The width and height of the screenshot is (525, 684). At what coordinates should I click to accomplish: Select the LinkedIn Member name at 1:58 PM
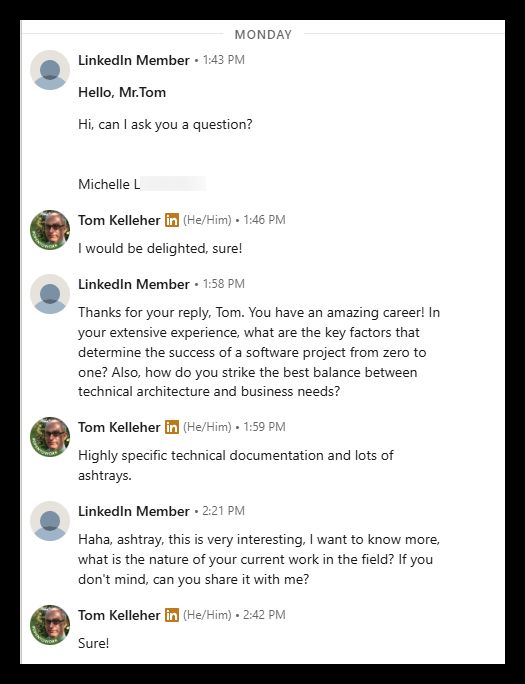[x=134, y=284]
